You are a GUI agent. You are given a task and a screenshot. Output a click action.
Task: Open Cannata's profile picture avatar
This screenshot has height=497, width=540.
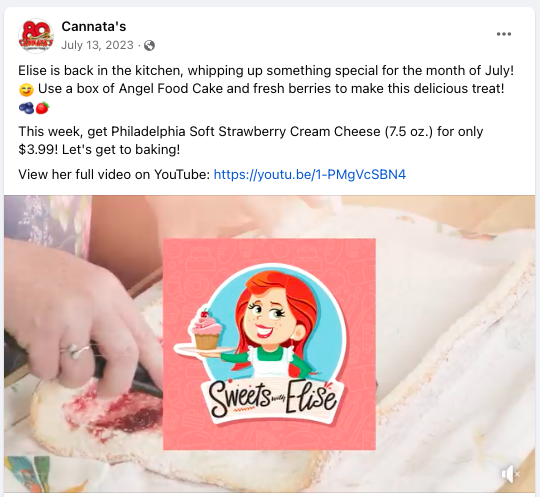[36, 36]
